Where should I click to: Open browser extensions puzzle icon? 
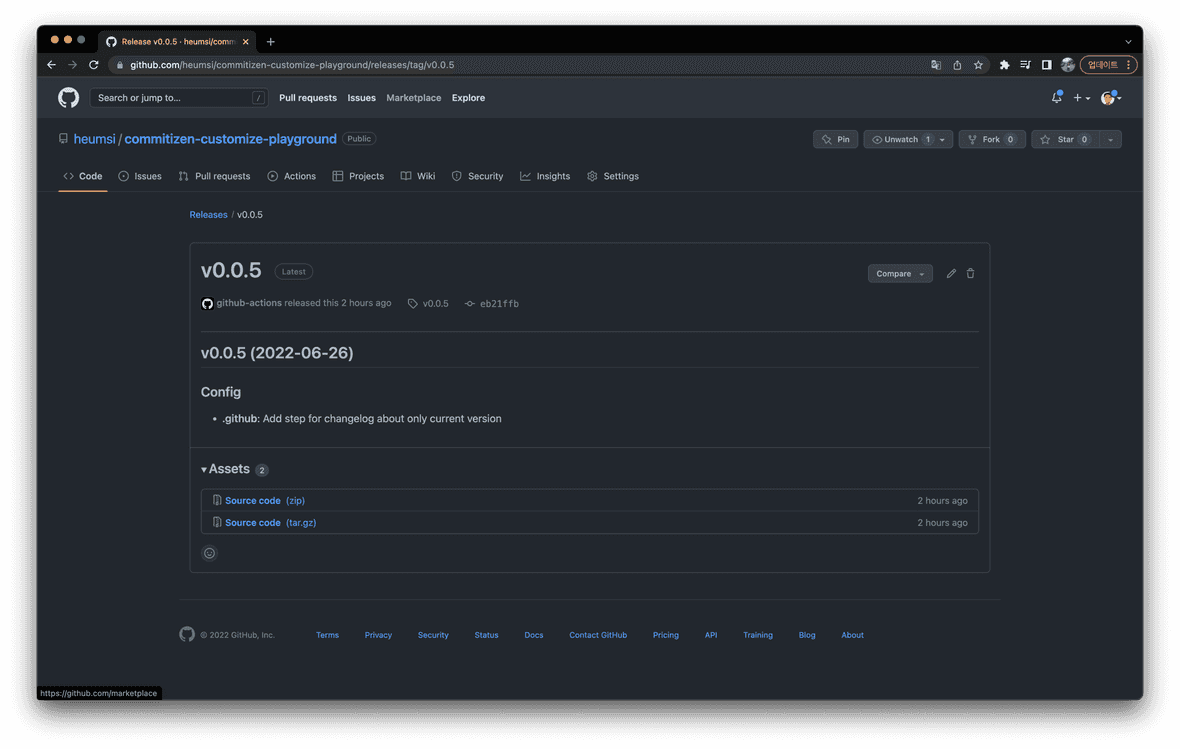(x=1004, y=65)
